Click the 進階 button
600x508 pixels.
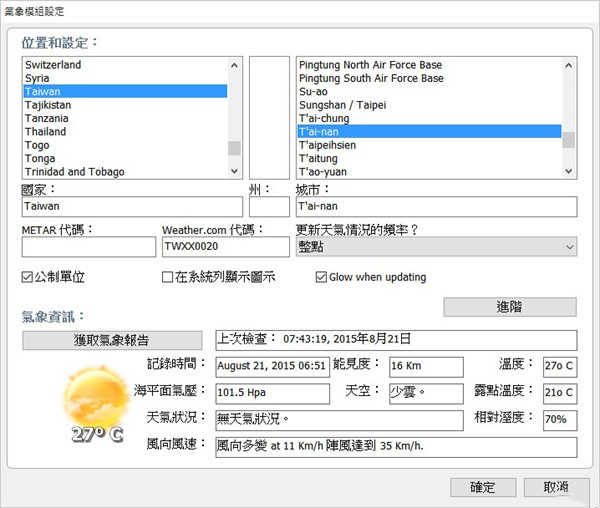[x=510, y=307]
